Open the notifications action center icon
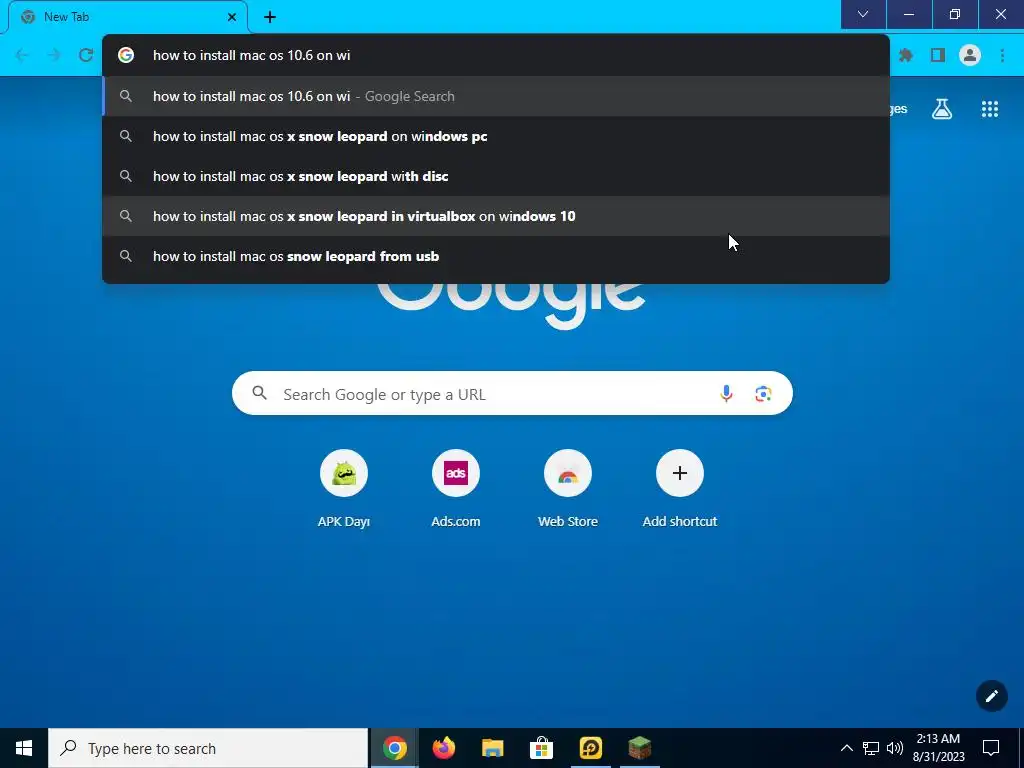 pyautogui.click(x=991, y=748)
